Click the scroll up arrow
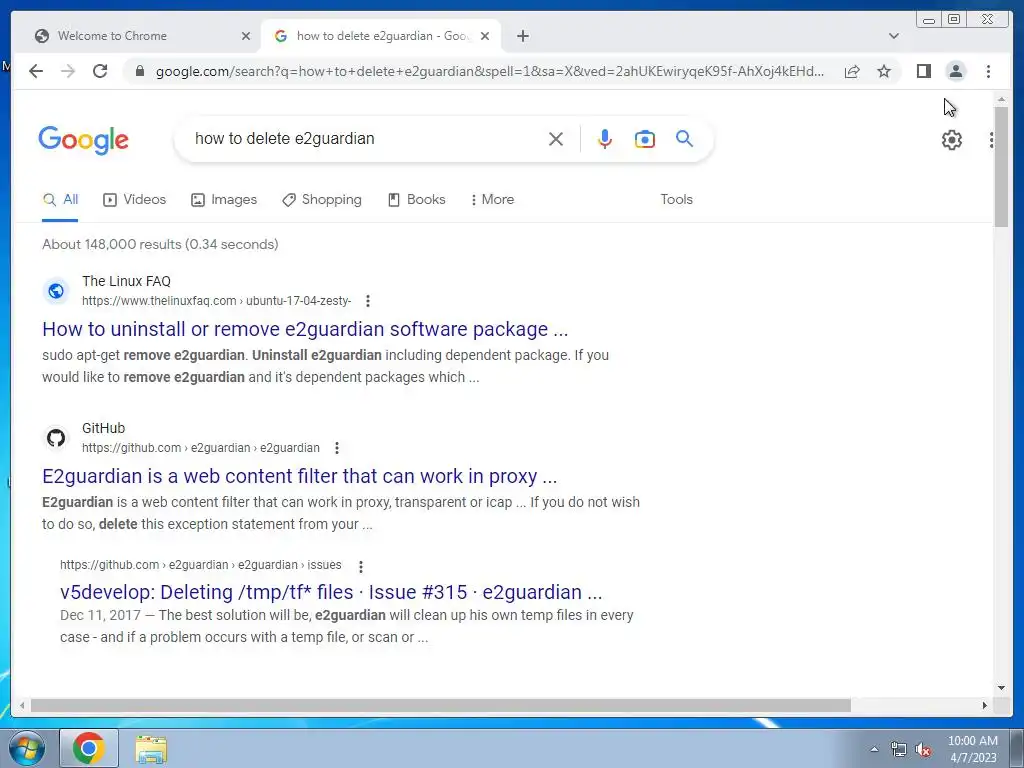Image resolution: width=1024 pixels, height=768 pixels. coord(1001,99)
